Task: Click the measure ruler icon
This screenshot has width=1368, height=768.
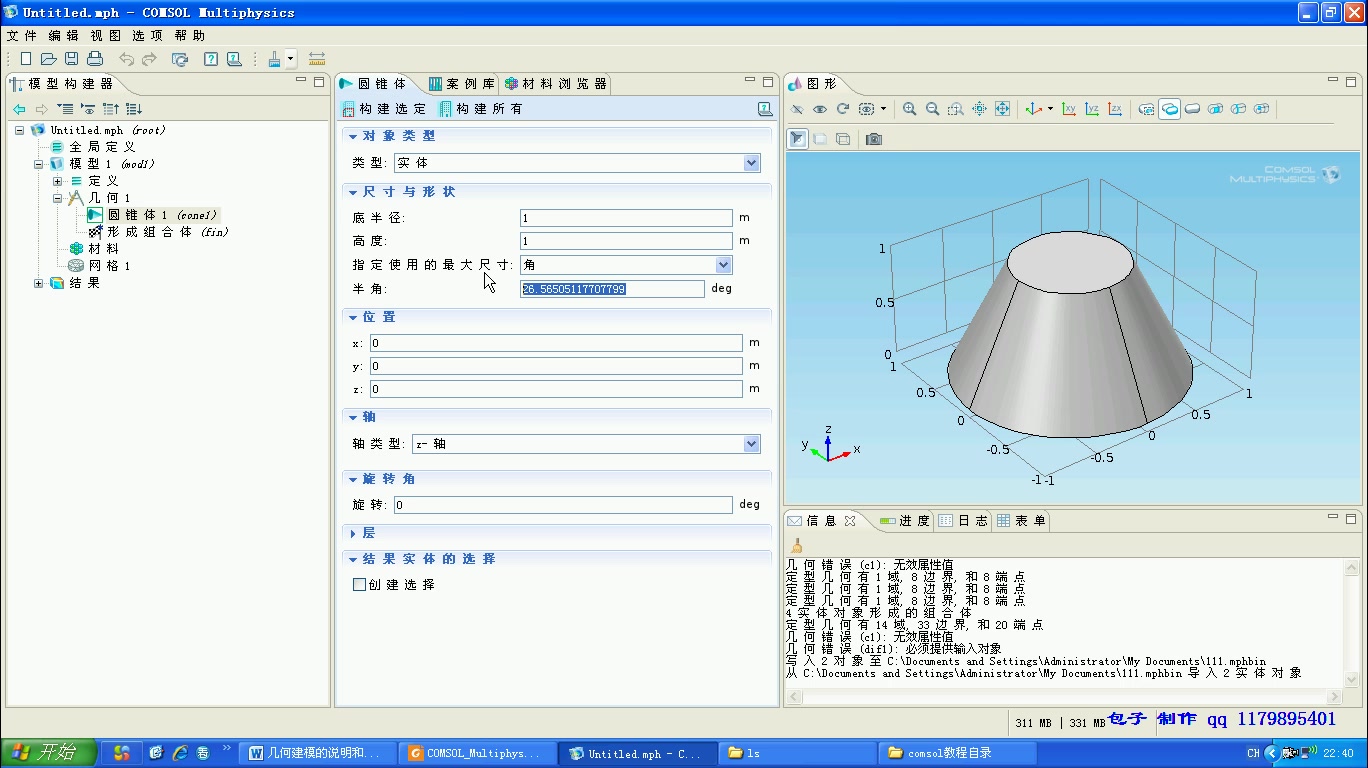Action: [317, 59]
